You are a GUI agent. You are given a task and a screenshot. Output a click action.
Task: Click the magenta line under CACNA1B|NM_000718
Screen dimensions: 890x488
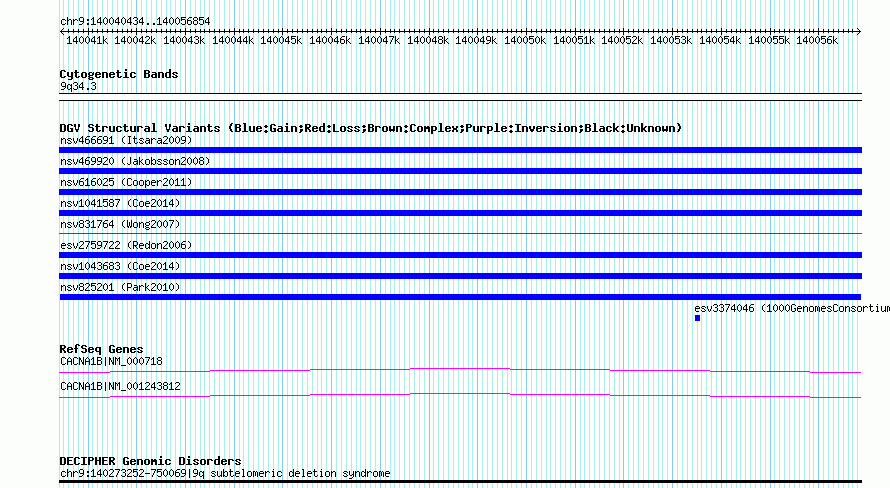pyautogui.click(x=460, y=371)
